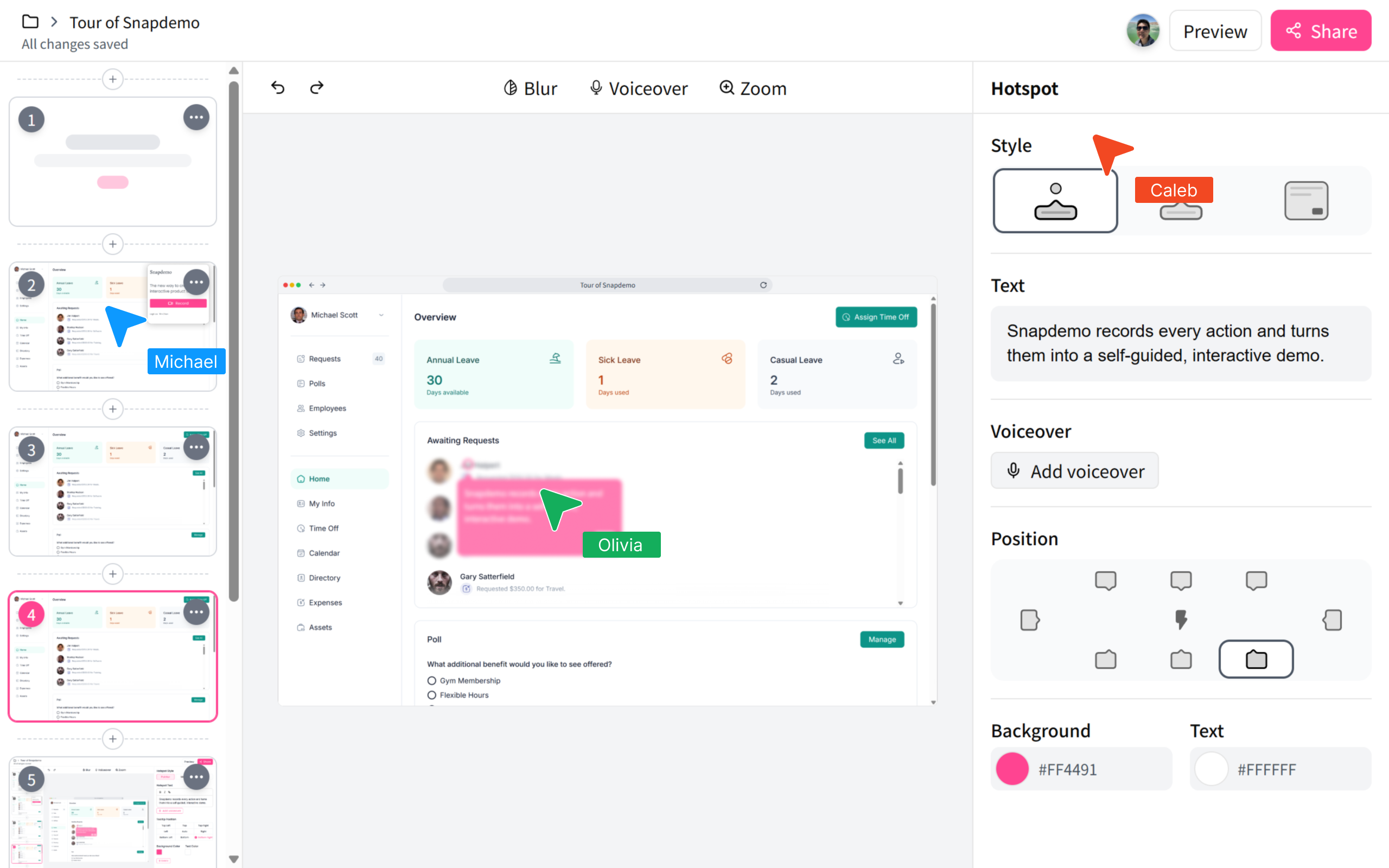
Task: Add a step above step 1
Action: (112, 79)
